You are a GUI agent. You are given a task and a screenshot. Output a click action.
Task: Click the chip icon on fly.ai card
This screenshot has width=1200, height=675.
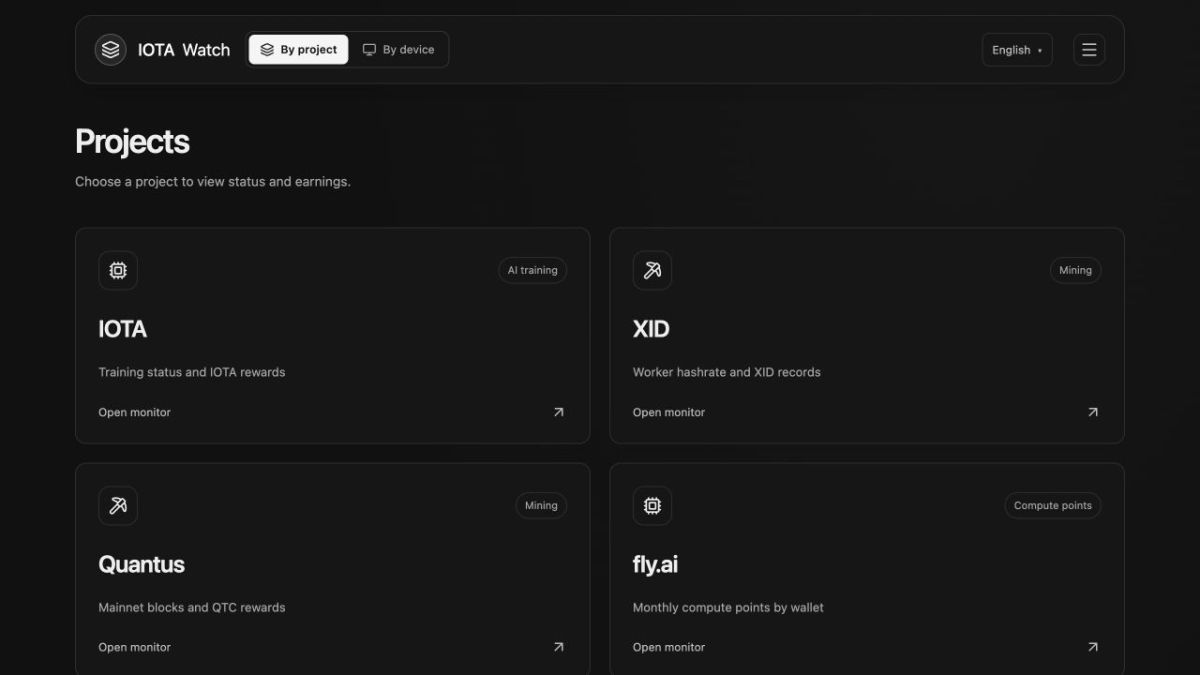point(652,505)
